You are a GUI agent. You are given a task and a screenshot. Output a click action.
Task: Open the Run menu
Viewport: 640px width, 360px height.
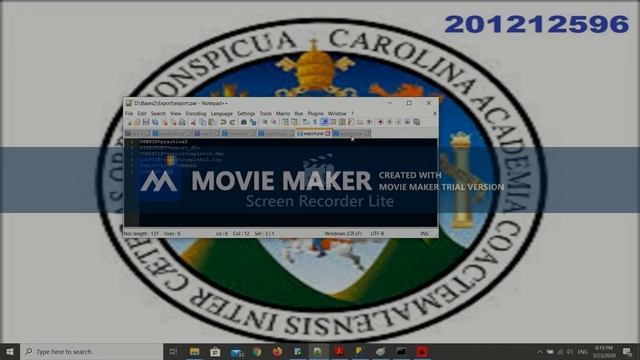pyautogui.click(x=299, y=113)
